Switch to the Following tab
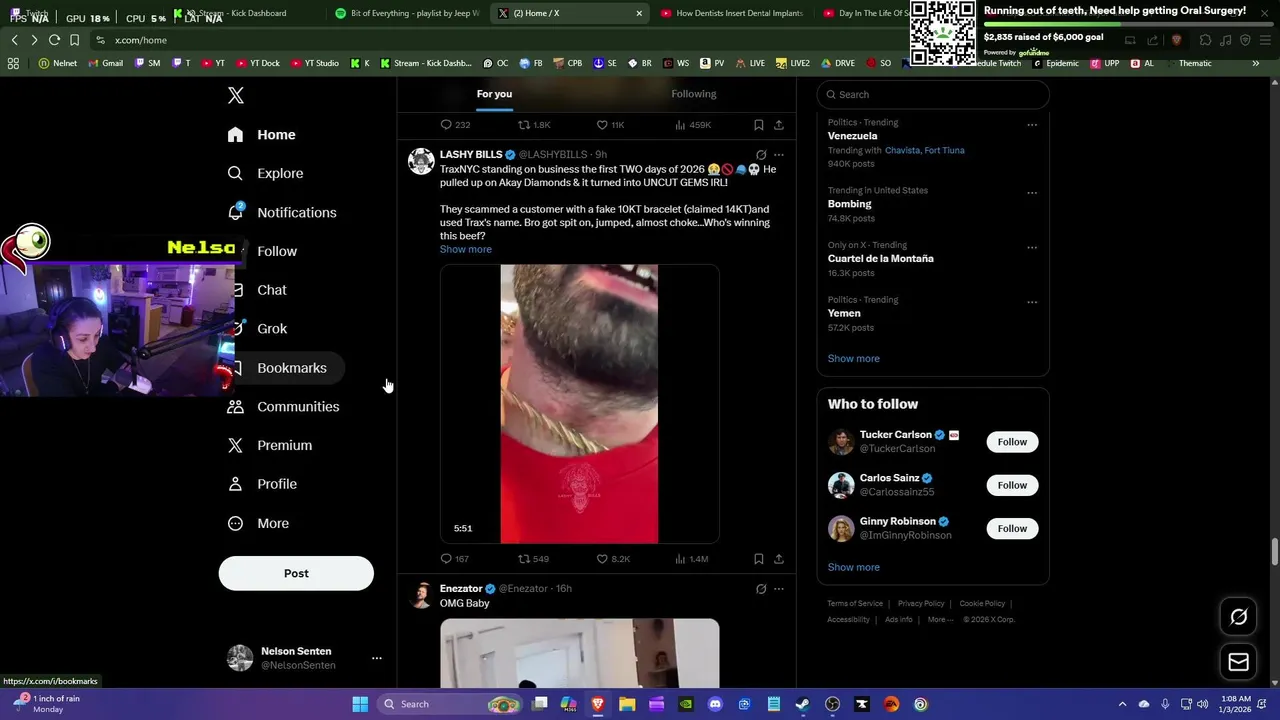Screen dimensions: 1280x720 coord(694,94)
